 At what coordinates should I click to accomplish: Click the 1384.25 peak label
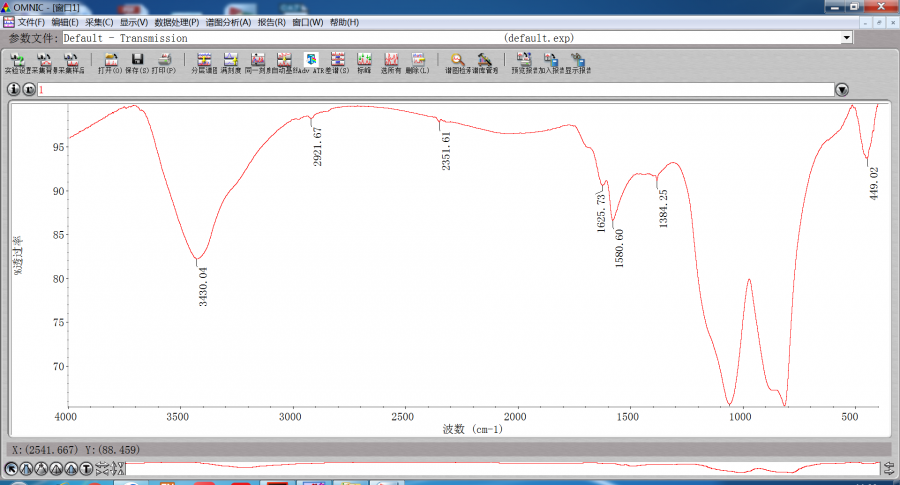click(663, 209)
